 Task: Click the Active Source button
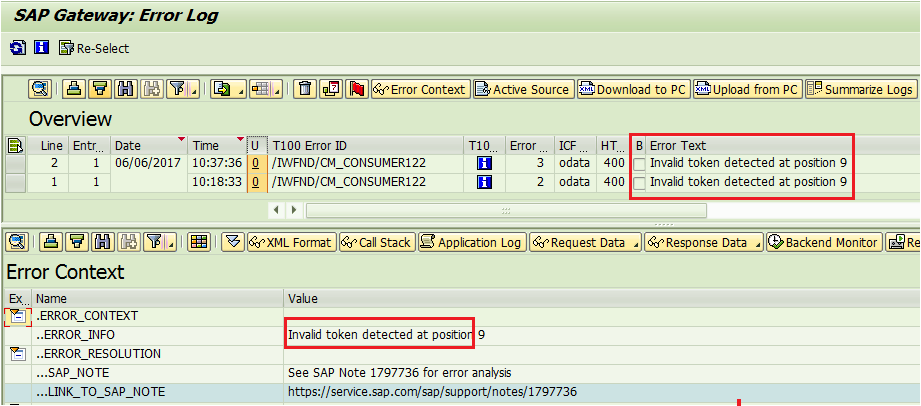523,89
